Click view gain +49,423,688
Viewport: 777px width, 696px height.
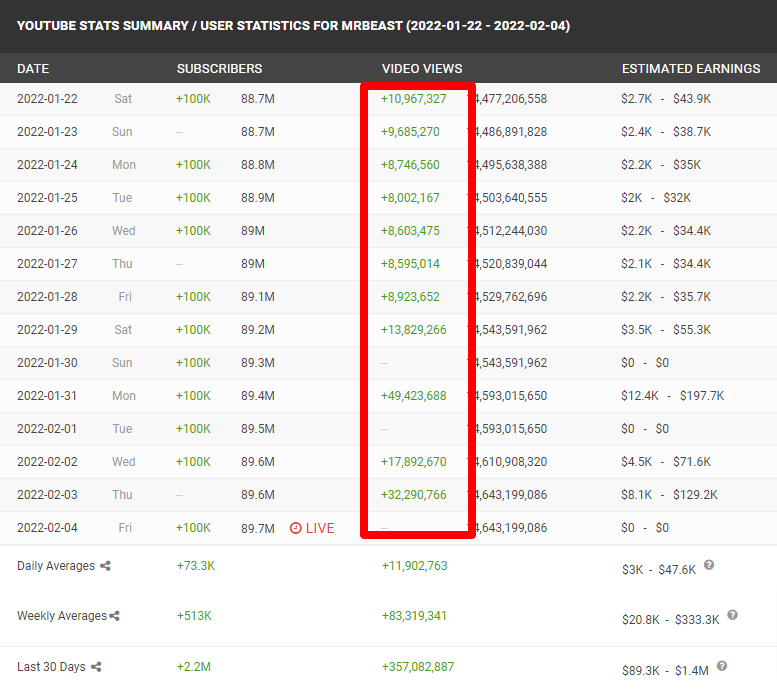click(x=414, y=396)
